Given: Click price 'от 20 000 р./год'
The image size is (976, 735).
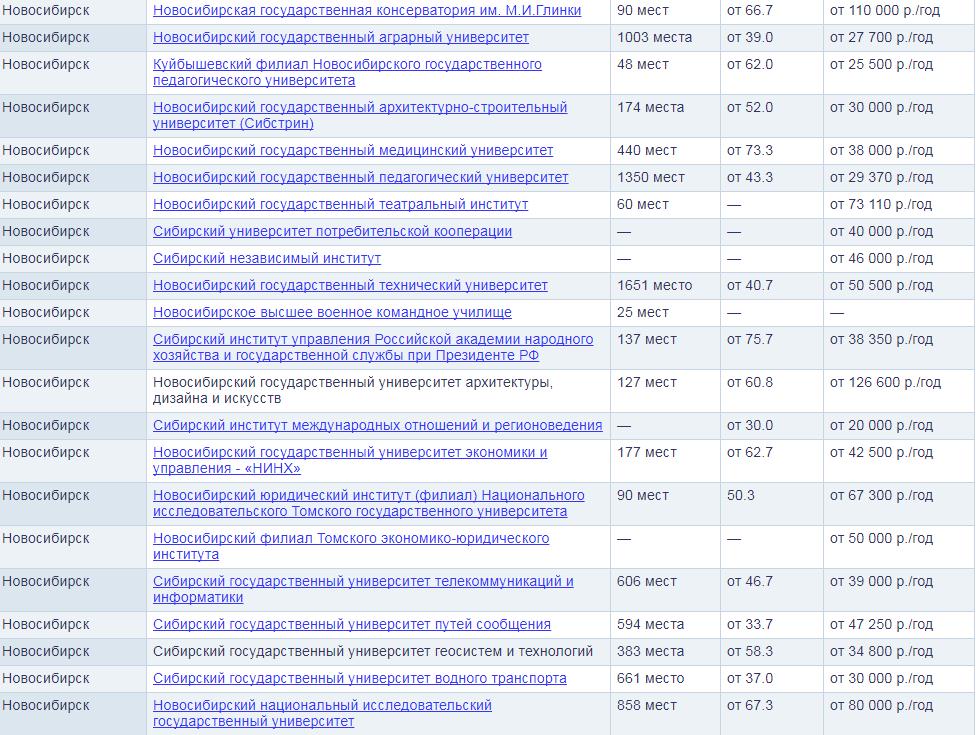Looking at the screenshot, I should (881, 425).
